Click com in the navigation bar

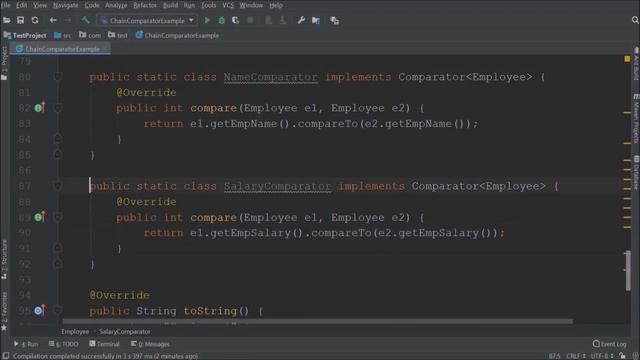click(x=90, y=36)
